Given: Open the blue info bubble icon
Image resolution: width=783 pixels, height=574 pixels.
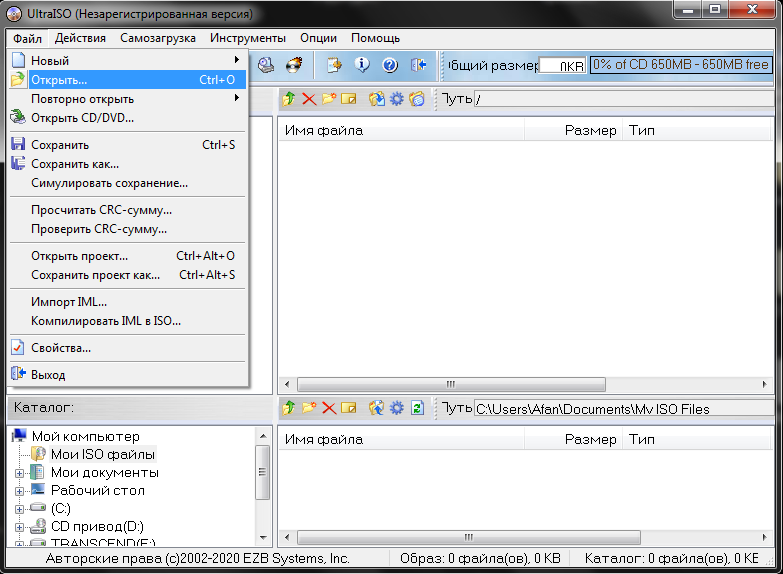Looking at the screenshot, I should click(x=362, y=65).
